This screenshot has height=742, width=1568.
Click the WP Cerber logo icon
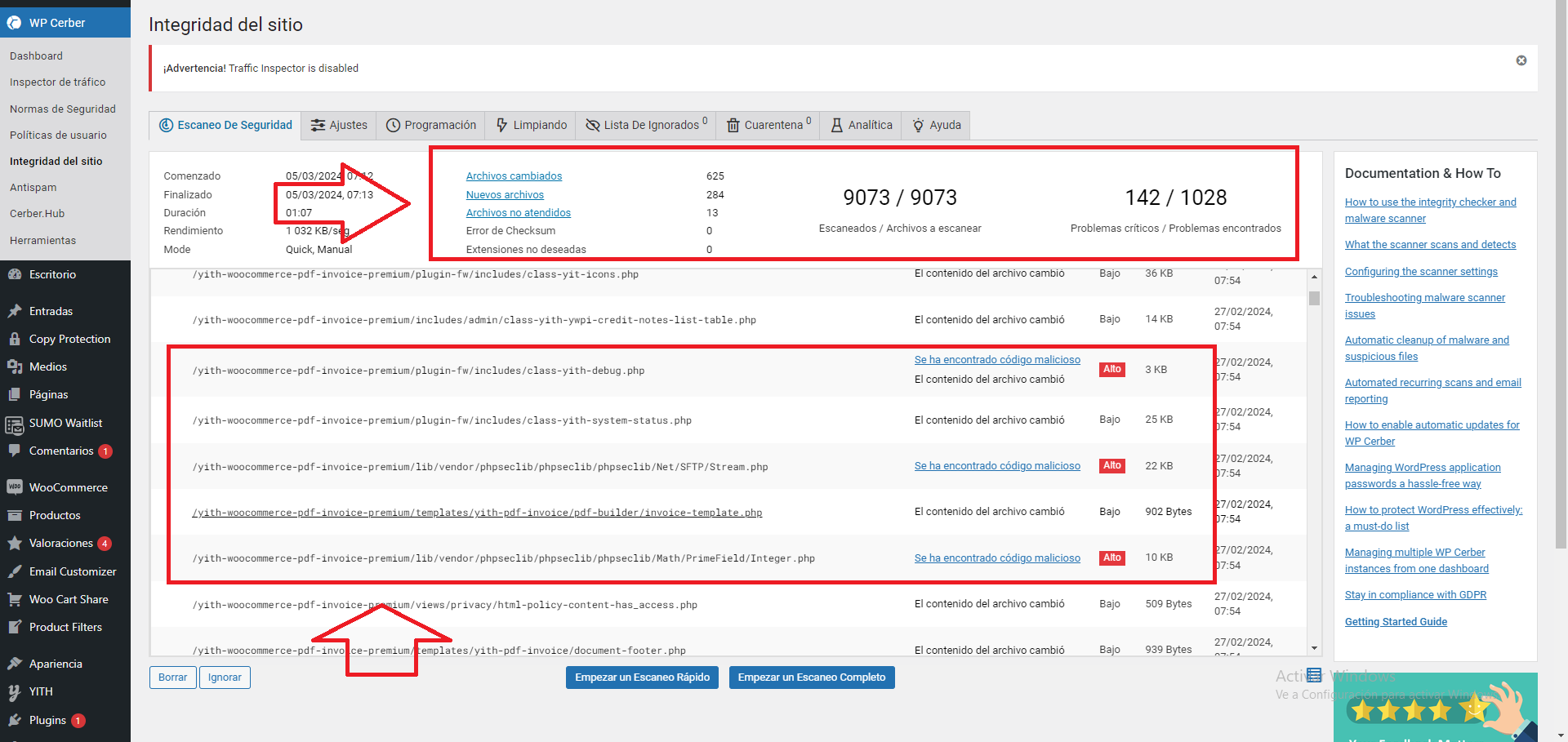click(14, 23)
